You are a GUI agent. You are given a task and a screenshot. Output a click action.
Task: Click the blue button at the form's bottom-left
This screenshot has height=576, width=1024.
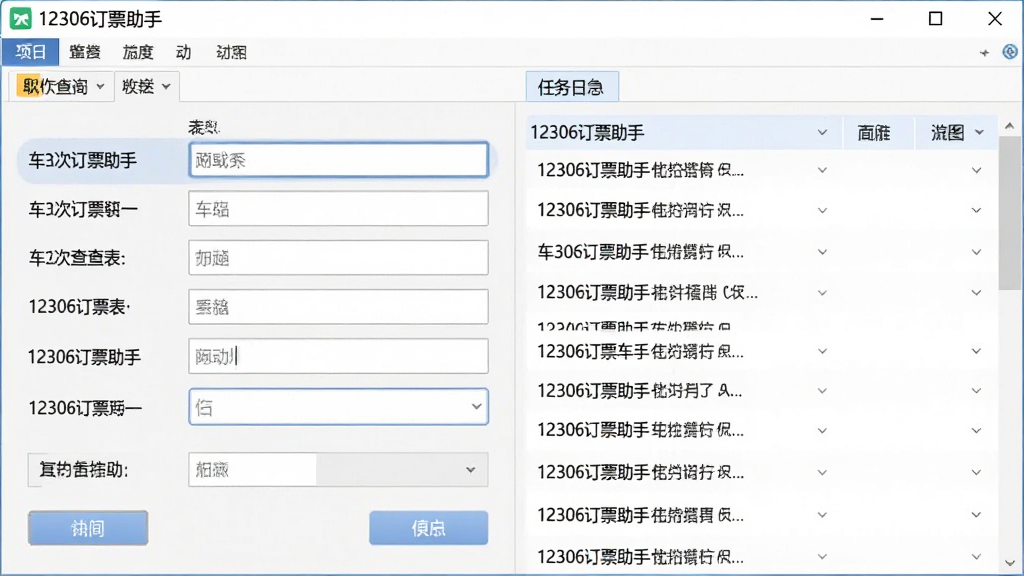click(88, 528)
